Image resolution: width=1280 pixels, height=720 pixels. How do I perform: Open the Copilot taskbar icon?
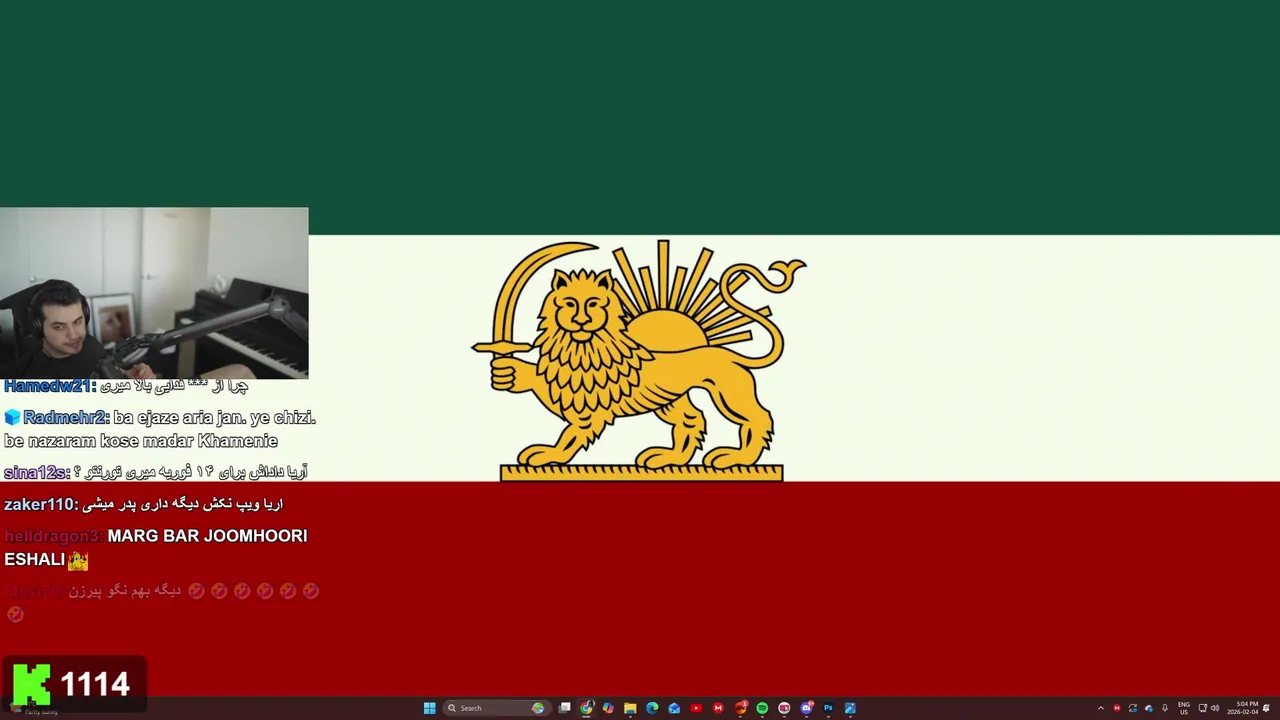(x=608, y=708)
